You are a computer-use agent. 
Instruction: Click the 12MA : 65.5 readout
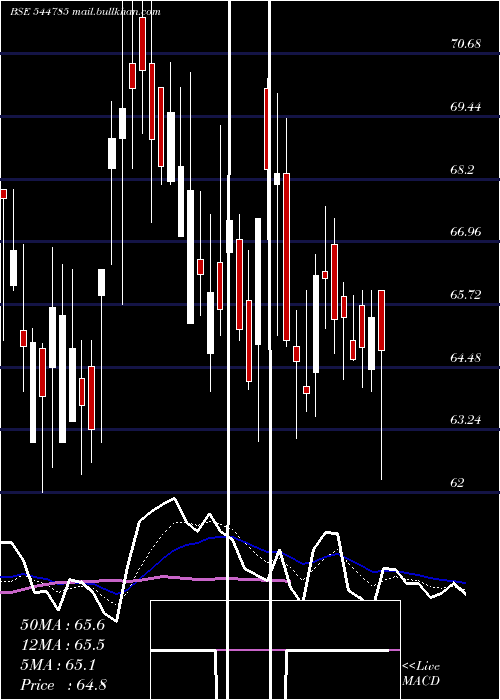(62, 645)
